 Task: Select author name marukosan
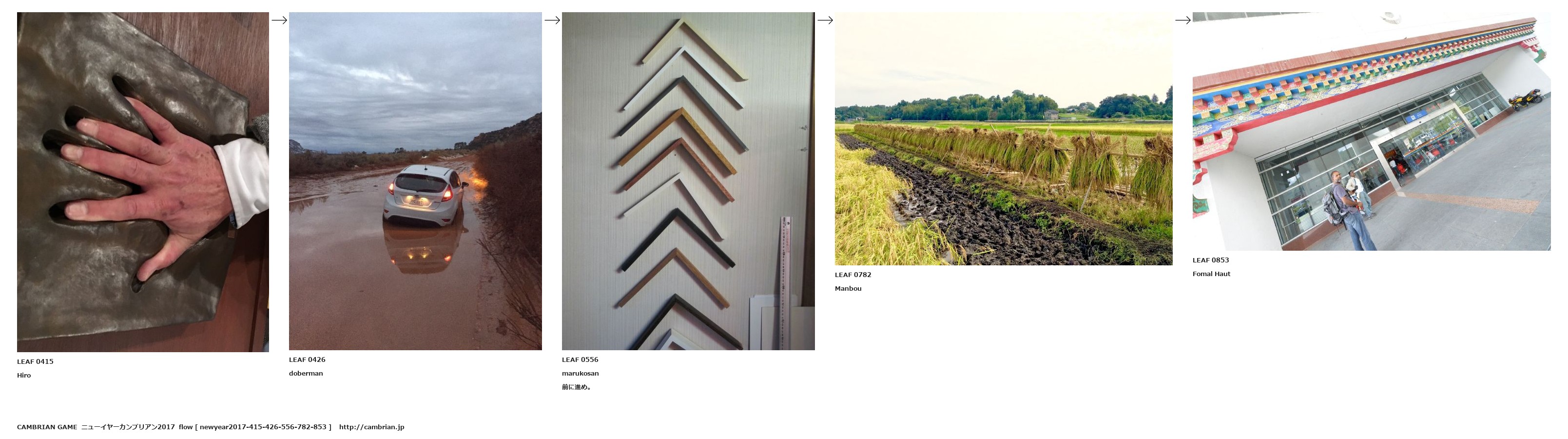tap(580, 373)
